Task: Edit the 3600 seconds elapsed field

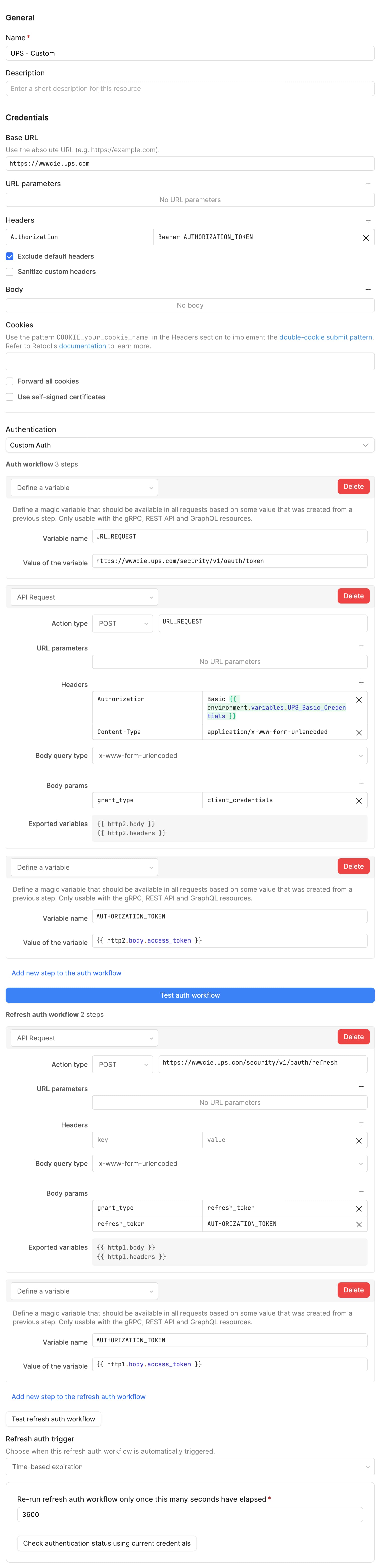Action: point(190,1514)
